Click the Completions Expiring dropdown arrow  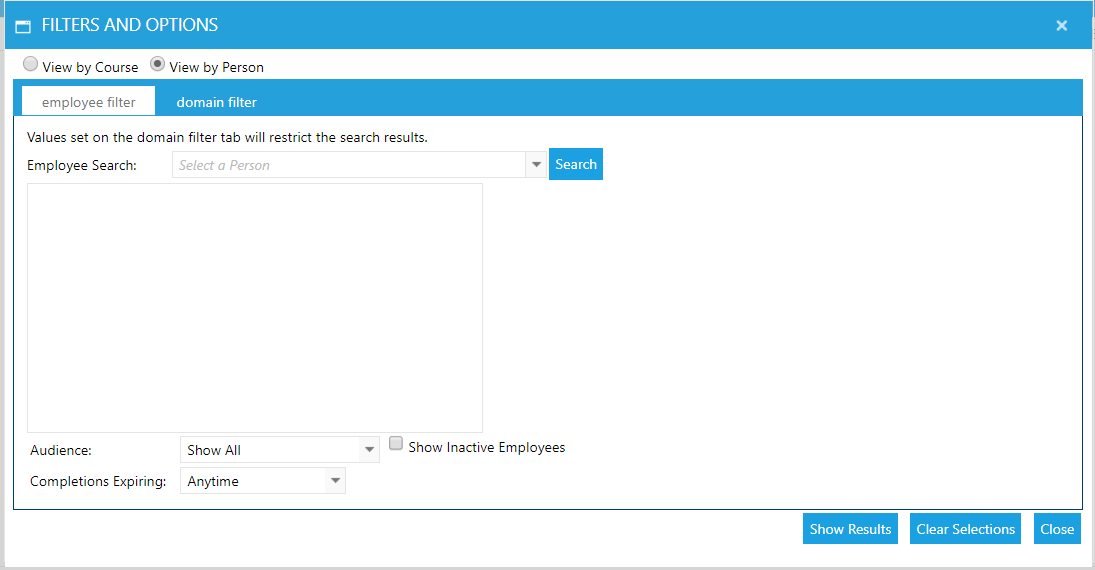coord(334,481)
